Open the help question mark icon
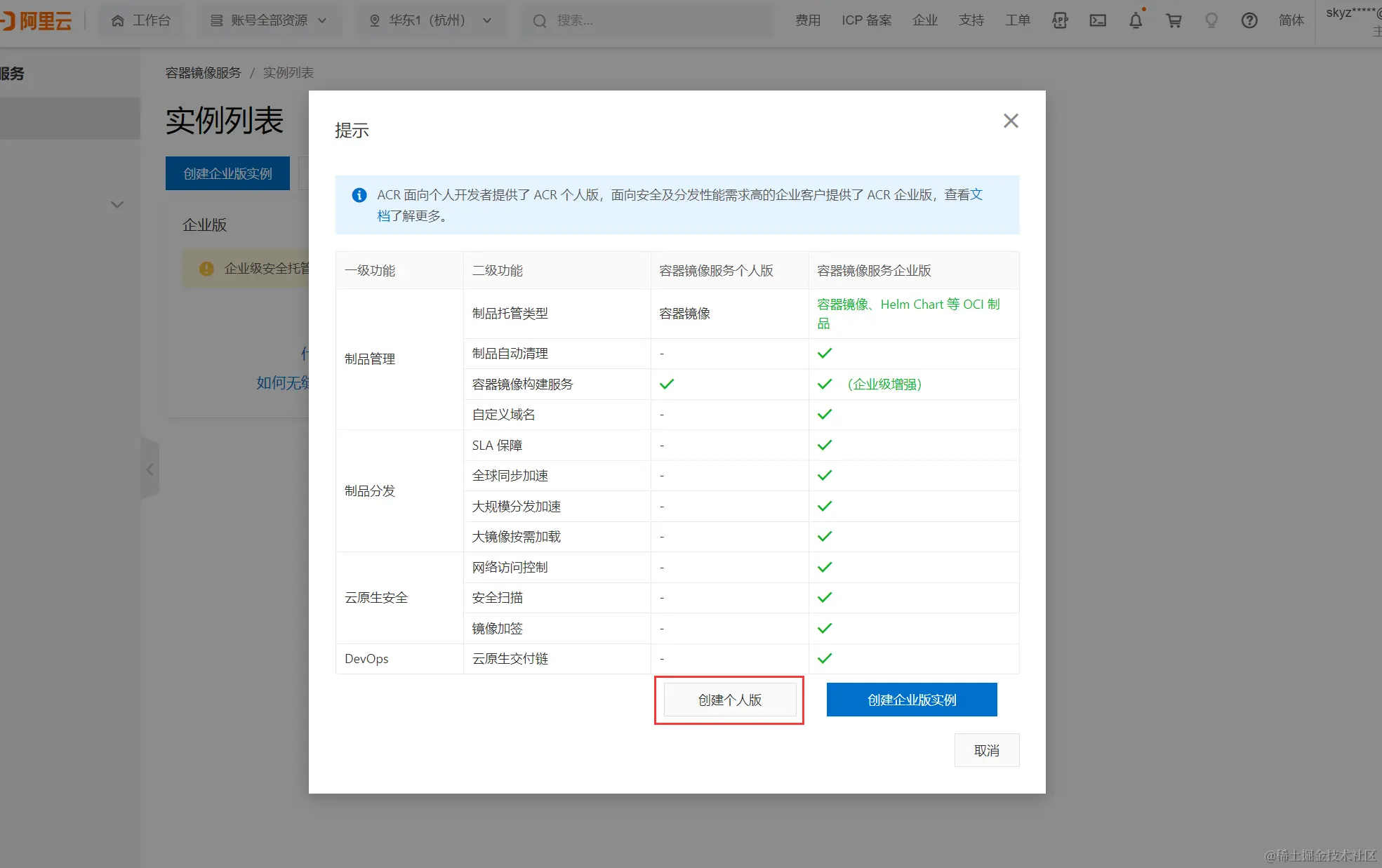The height and width of the screenshot is (868, 1382). tap(1249, 20)
